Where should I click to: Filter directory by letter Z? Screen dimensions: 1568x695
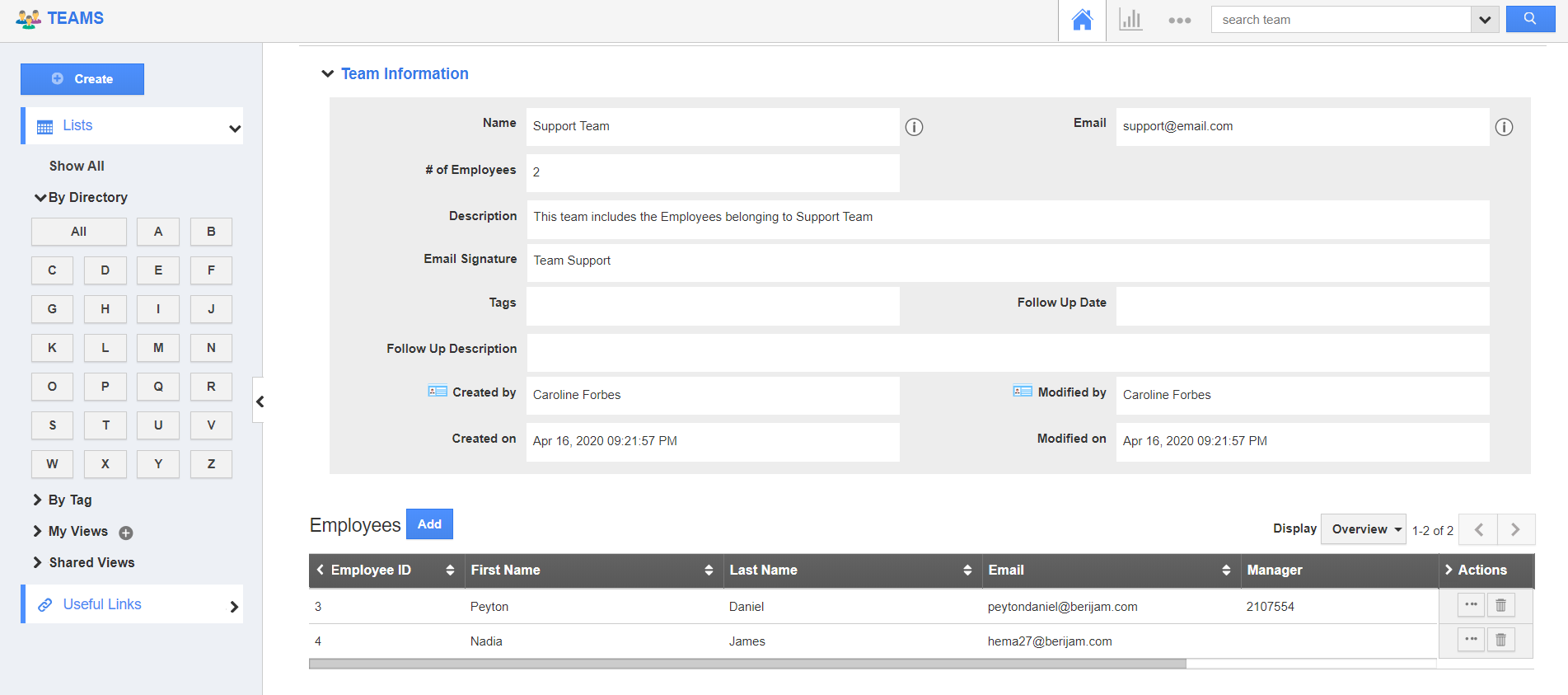(x=211, y=464)
